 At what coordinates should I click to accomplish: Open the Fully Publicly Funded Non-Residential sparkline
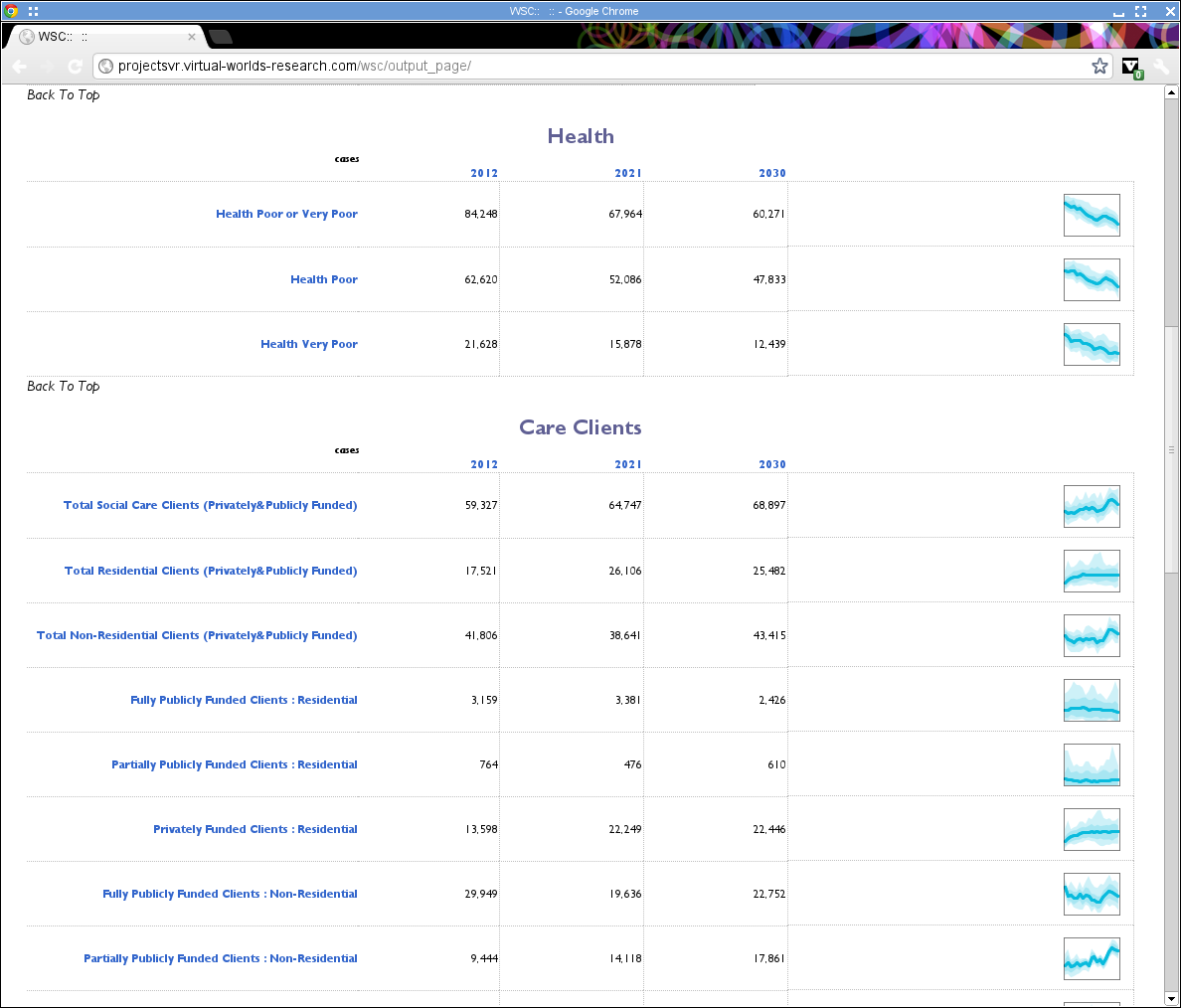coord(1092,894)
